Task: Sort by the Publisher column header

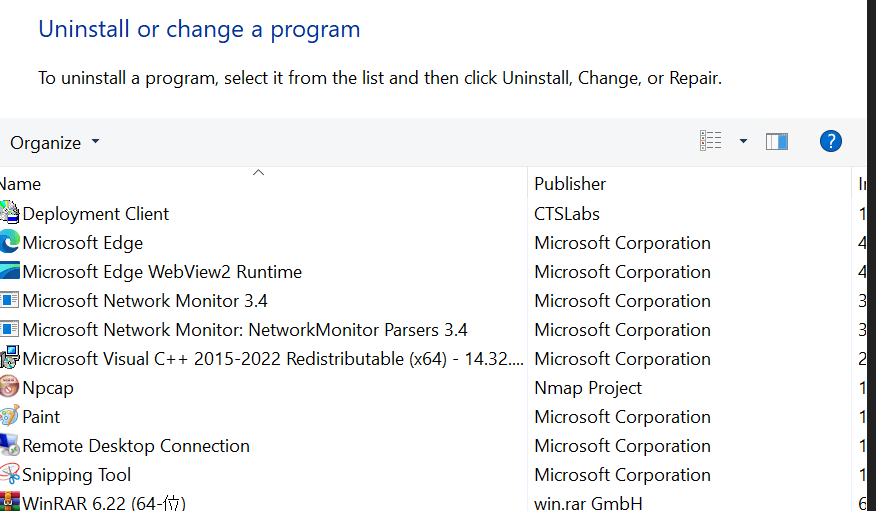Action: (x=689, y=184)
